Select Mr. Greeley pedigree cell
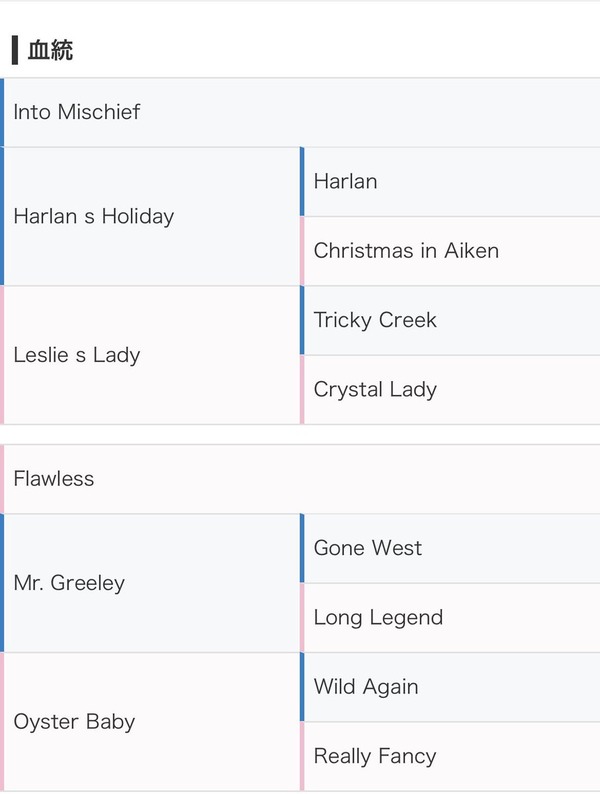The image size is (600, 794). (x=150, y=583)
